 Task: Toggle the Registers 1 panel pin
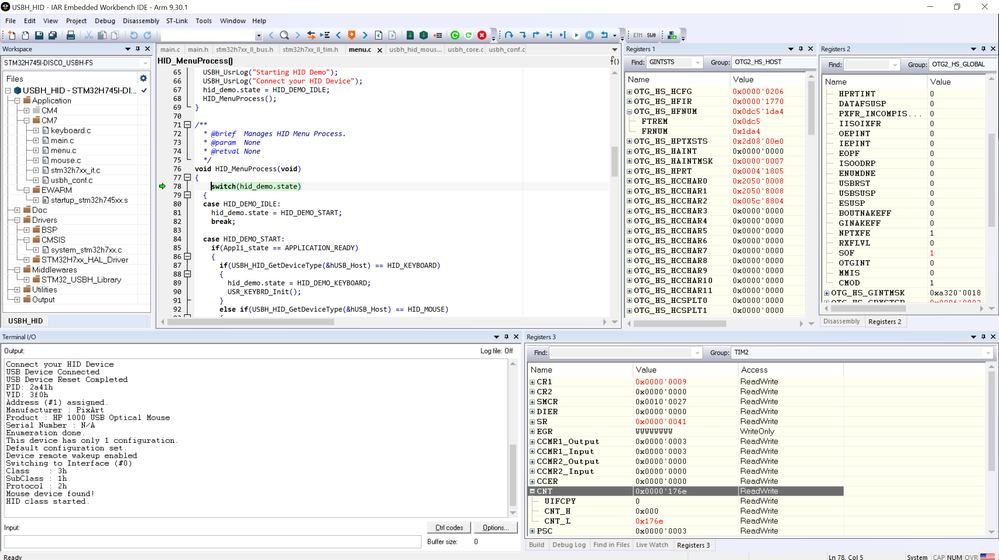(x=801, y=49)
